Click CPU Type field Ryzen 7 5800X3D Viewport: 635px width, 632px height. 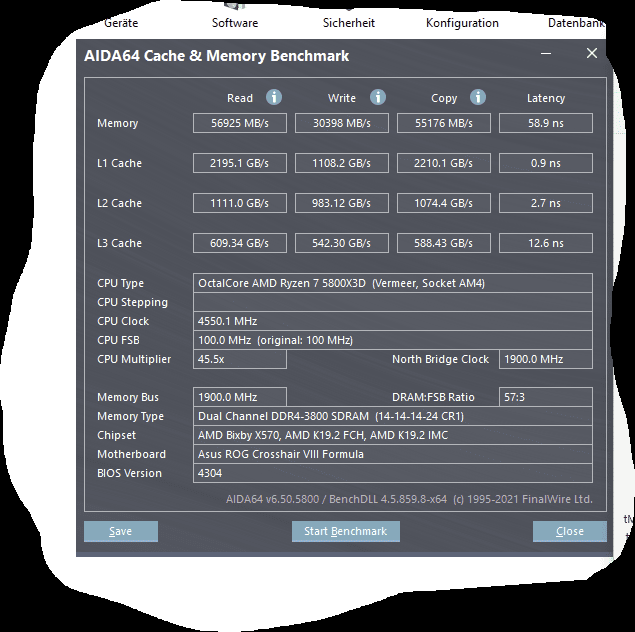[393, 283]
